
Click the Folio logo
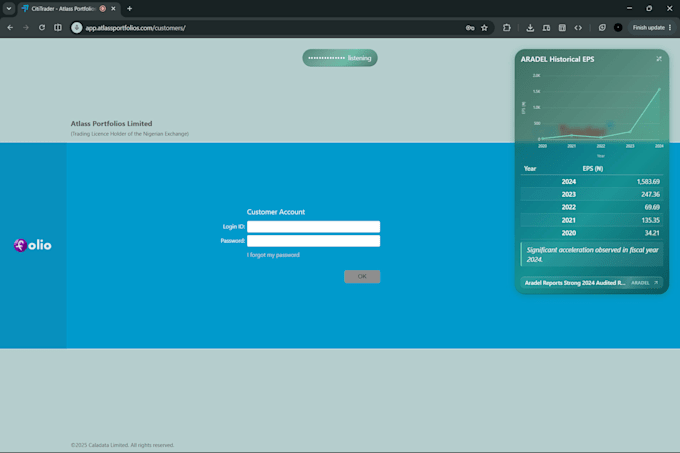[33, 245]
